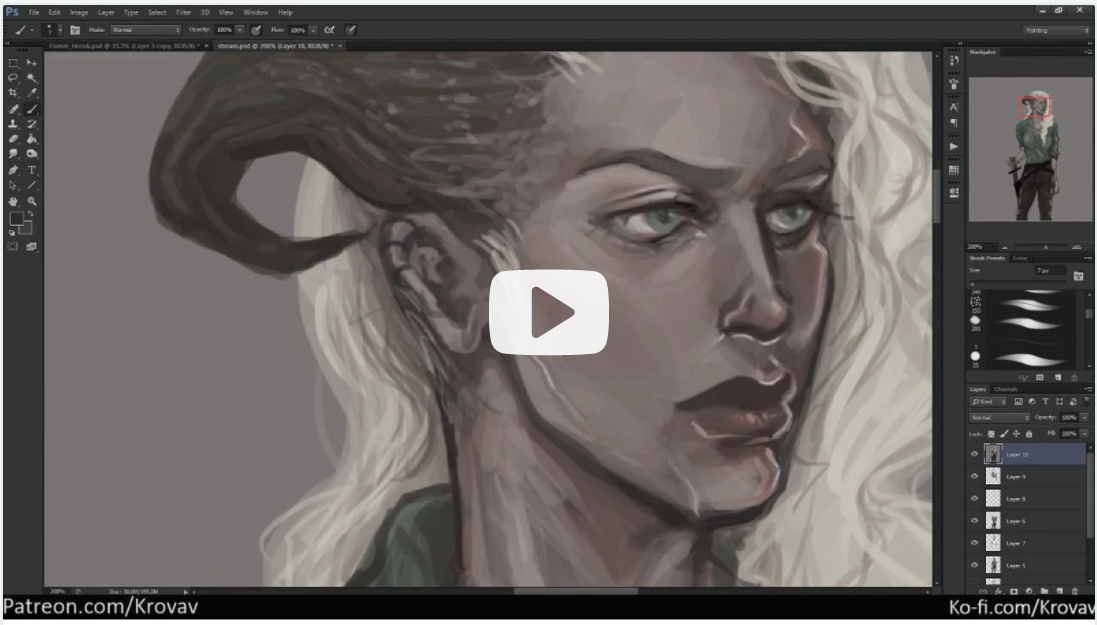Select the Magic Wand tool

[31, 78]
